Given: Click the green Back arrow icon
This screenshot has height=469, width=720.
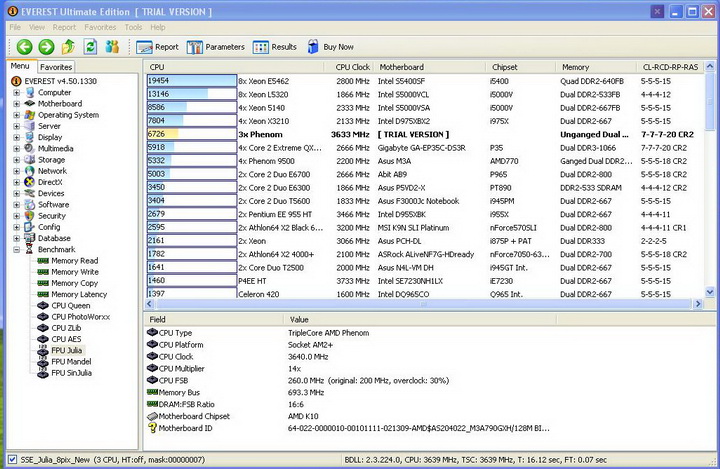Looking at the screenshot, I should coord(24,47).
